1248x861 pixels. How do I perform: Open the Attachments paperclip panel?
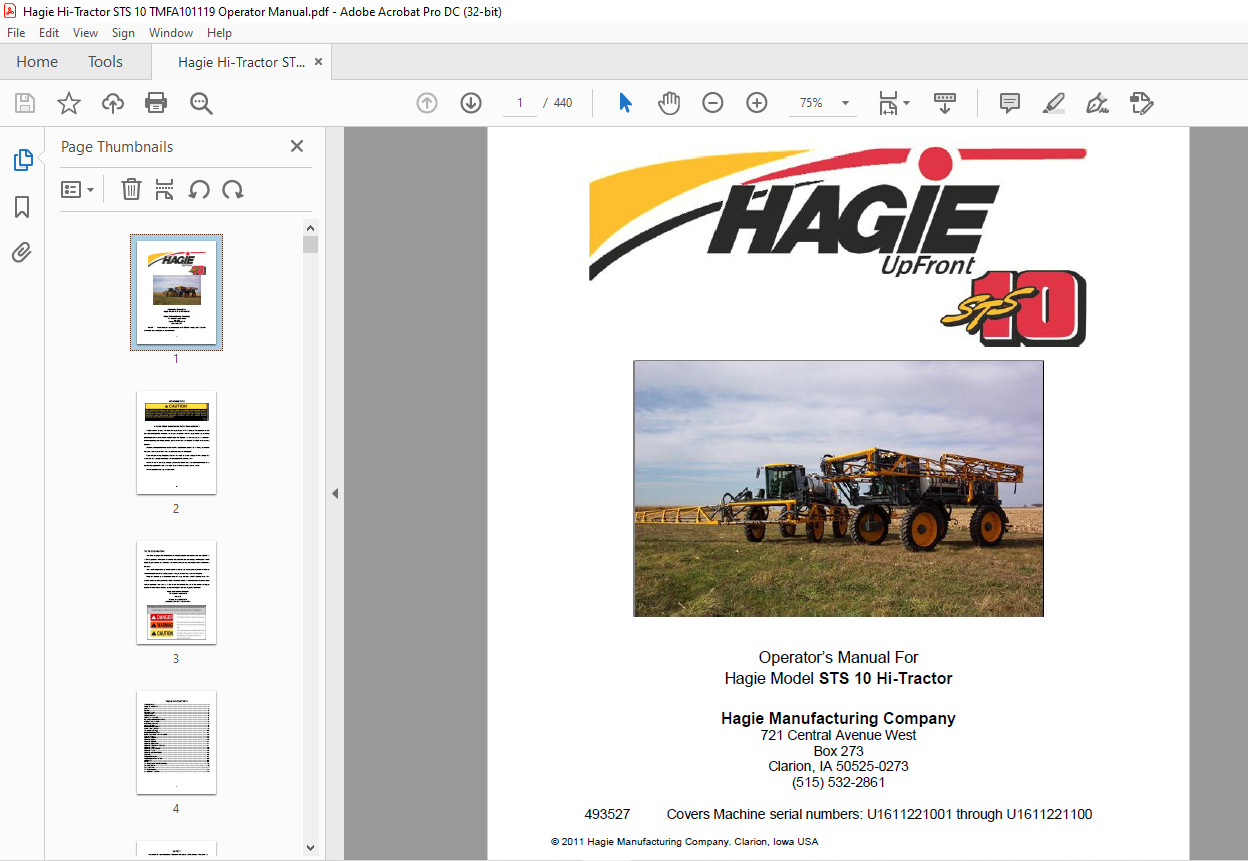22,252
